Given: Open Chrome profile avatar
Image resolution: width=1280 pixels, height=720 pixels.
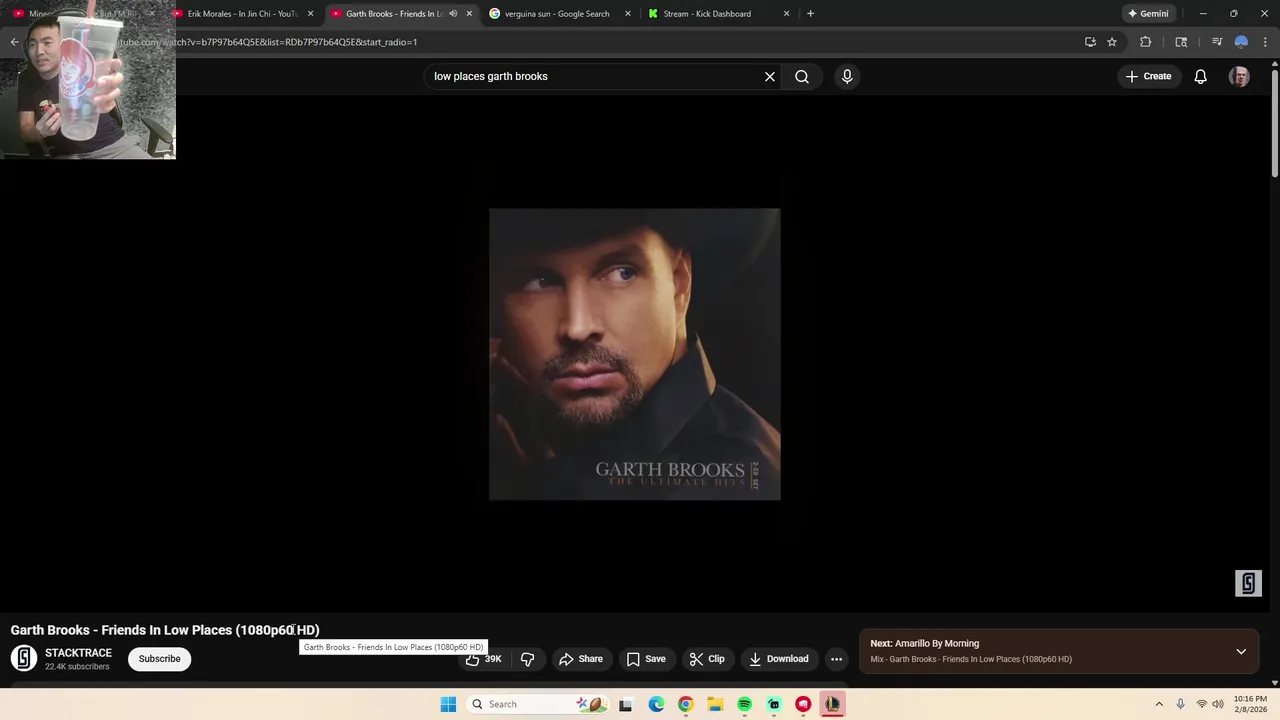Looking at the screenshot, I should click(1241, 42).
